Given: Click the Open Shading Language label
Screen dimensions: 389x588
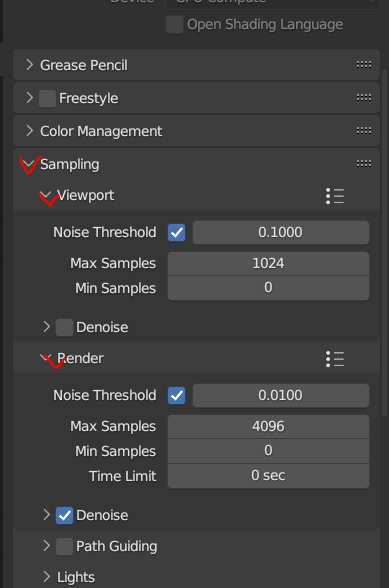Looking at the screenshot, I should (x=265, y=24).
